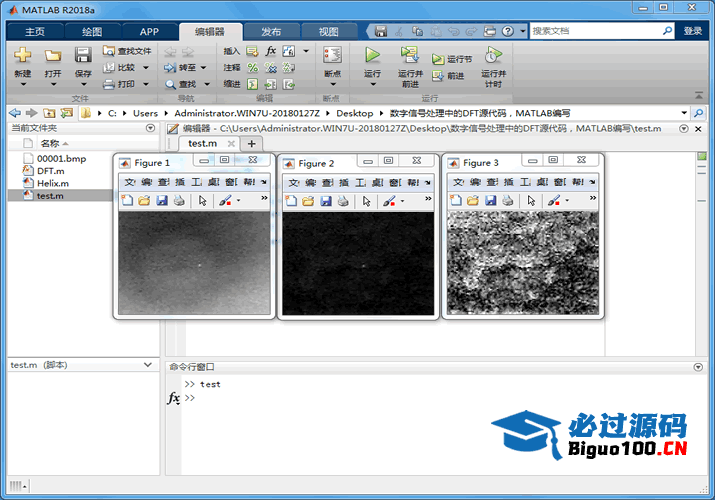Open the View (视图) ribbon tab
Viewport: 715px width, 500px height.
tap(328, 31)
